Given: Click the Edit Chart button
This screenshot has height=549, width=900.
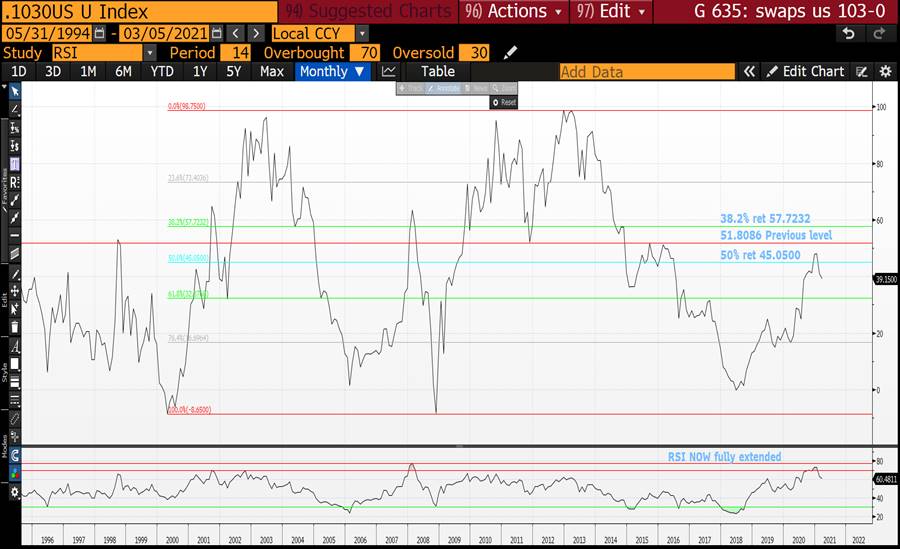Looking at the screenshot, I should tap(805, 72).
